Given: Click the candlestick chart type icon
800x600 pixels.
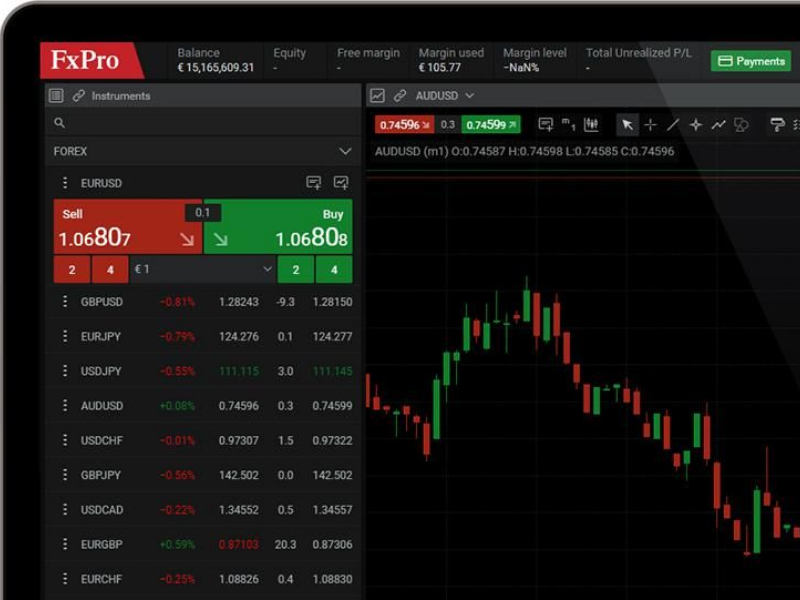Looking at the screenshot, I should click(591, 125).
